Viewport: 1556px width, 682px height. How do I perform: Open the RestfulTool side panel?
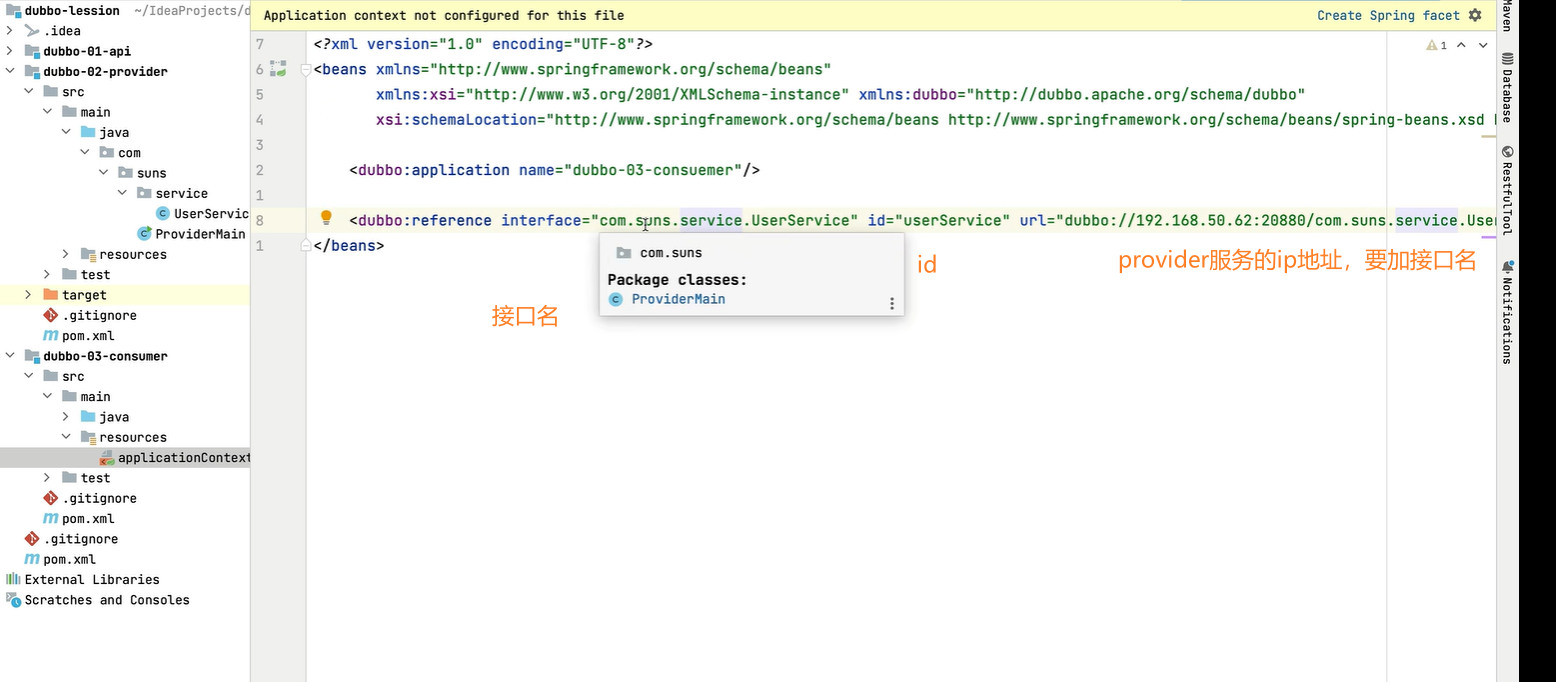click(x=1507, y=190)
